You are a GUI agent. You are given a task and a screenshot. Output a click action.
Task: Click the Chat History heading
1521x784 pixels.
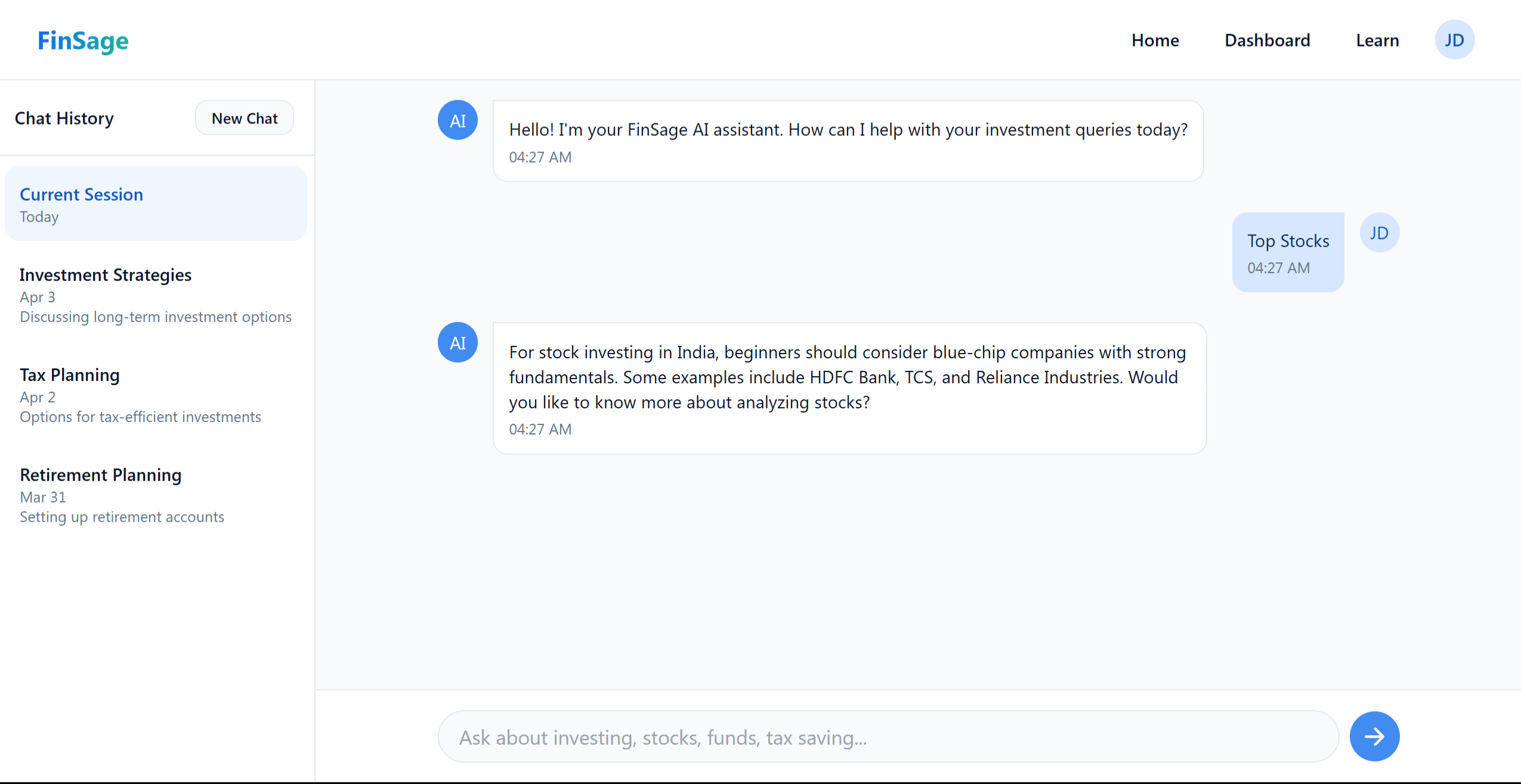(64, 118)
